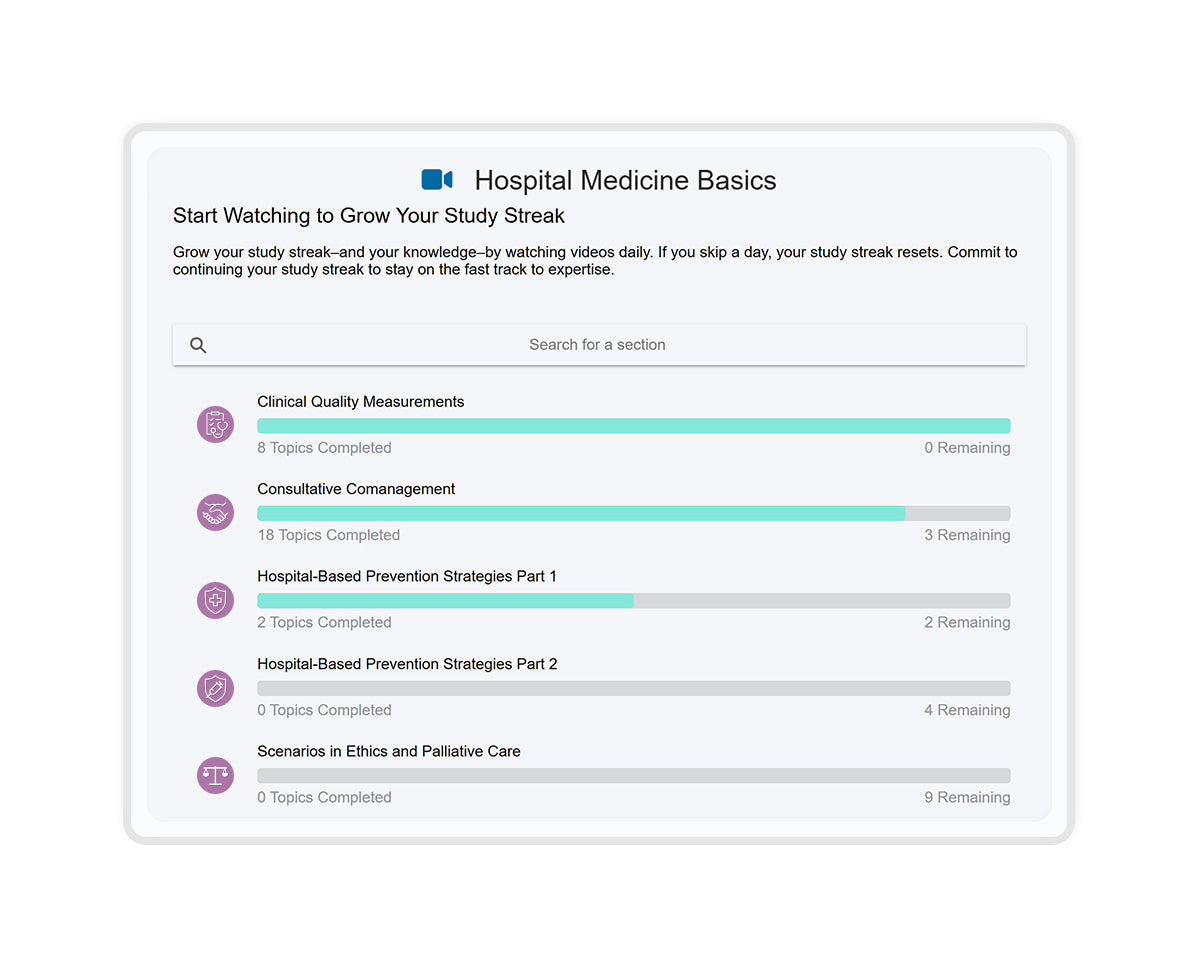Viewport: 1200px width, 960px height.
Task: Click the Hospital Medicine Basics heading
Action: pyautogui.click(x=625, y=180)
